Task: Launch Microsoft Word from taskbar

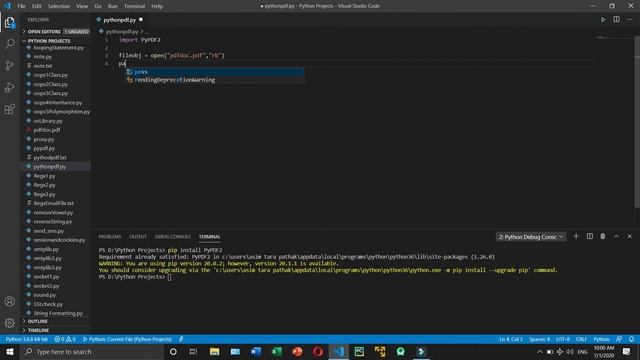Action: (x=256, y=351)
